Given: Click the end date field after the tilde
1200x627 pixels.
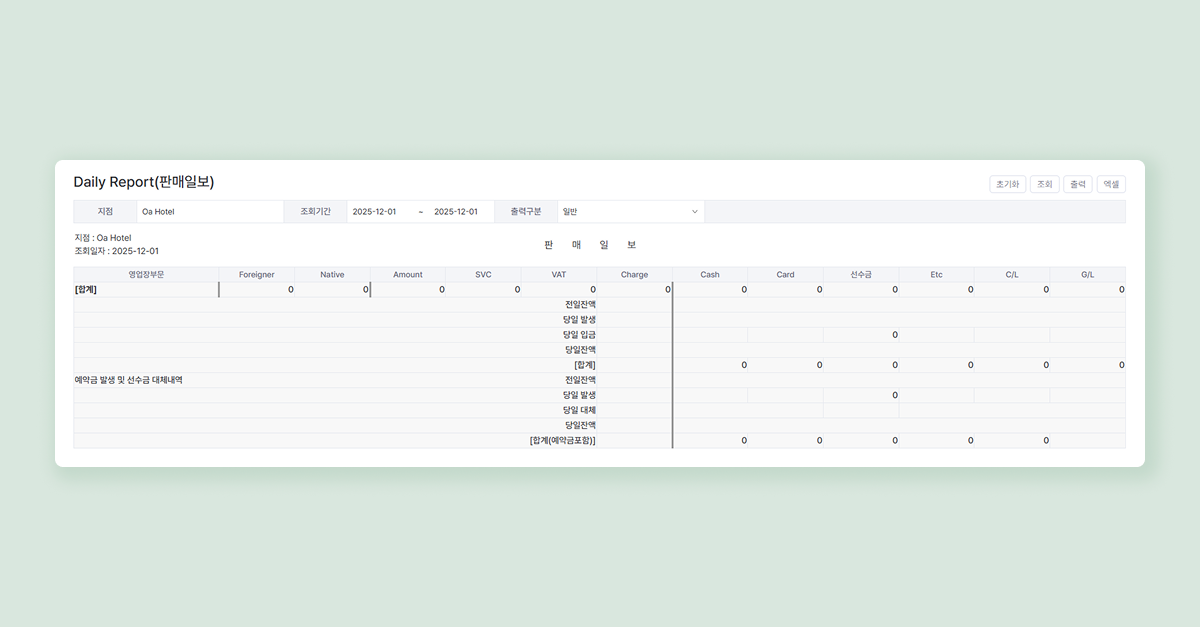Looking at the screenshot, I should point(456,212).
